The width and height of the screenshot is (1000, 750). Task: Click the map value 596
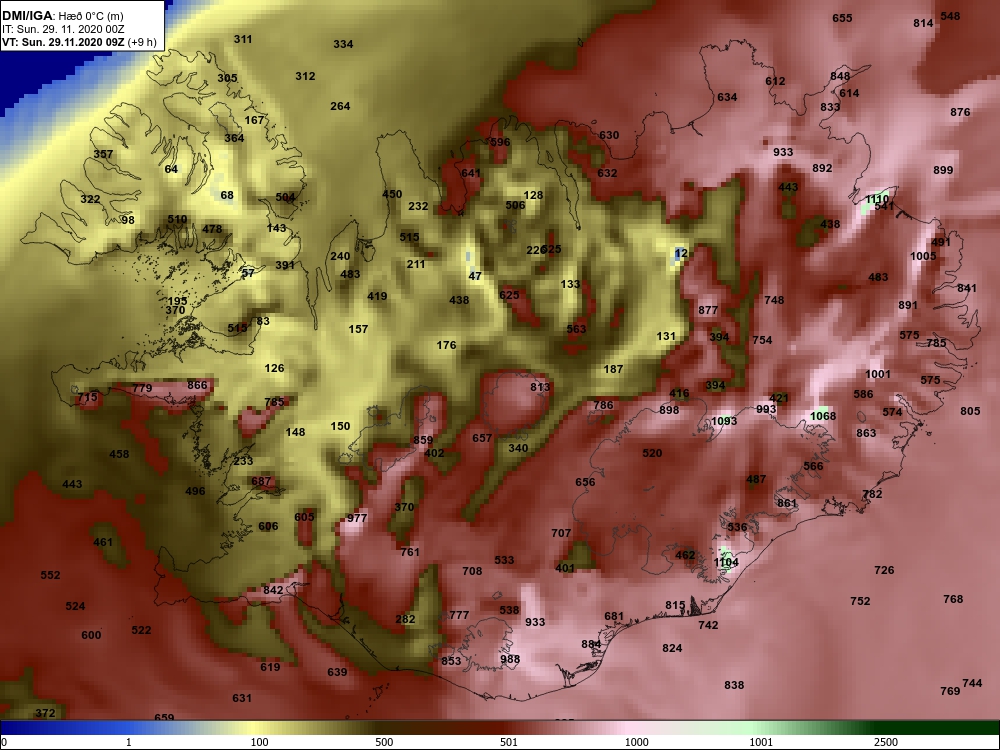500,142
